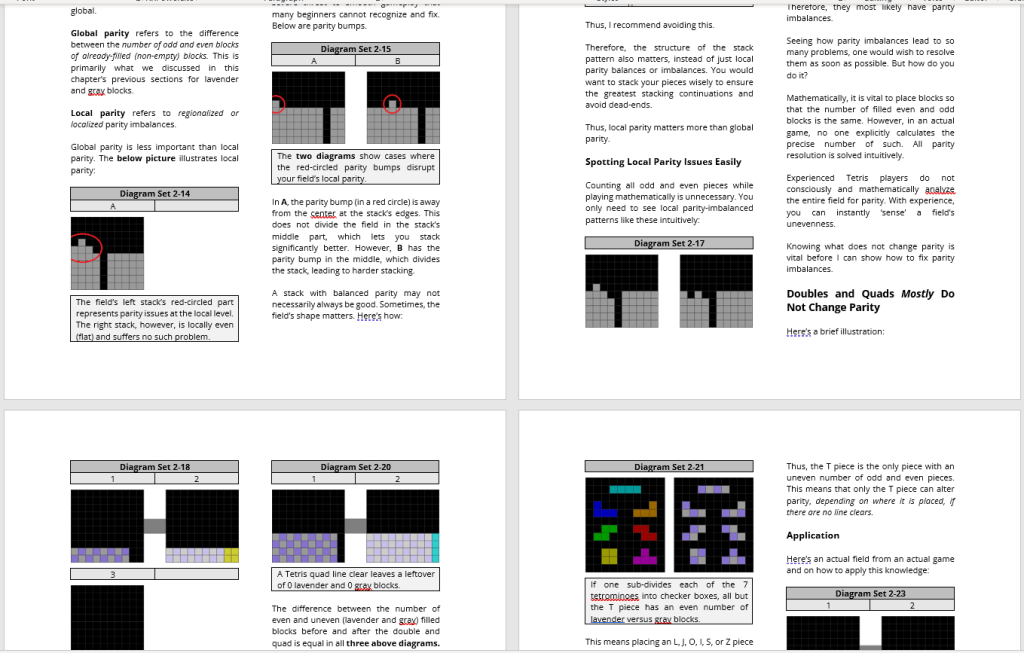
Task: Select cell 3 under Diagram Set 2-18
Action: click(x=112, y=574)
